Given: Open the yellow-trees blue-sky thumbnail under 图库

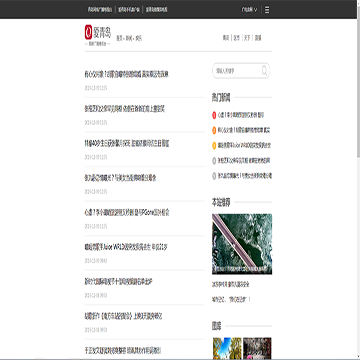Looking at the screenshot, I should pos(227,348).
